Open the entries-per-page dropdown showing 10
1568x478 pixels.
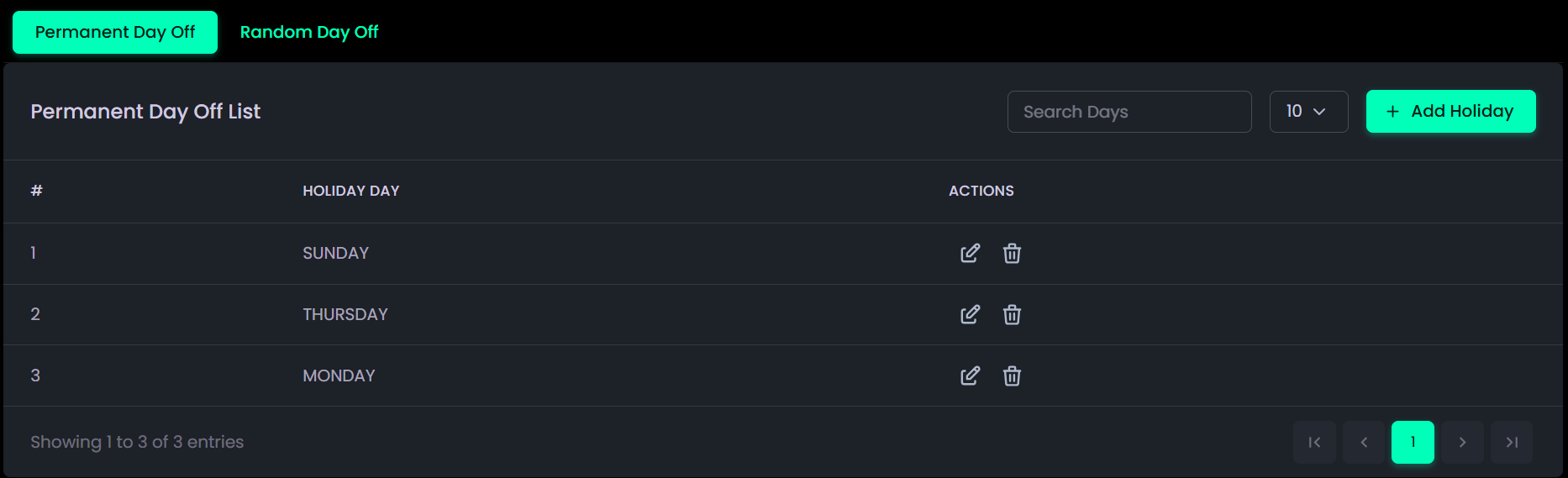1308,112
